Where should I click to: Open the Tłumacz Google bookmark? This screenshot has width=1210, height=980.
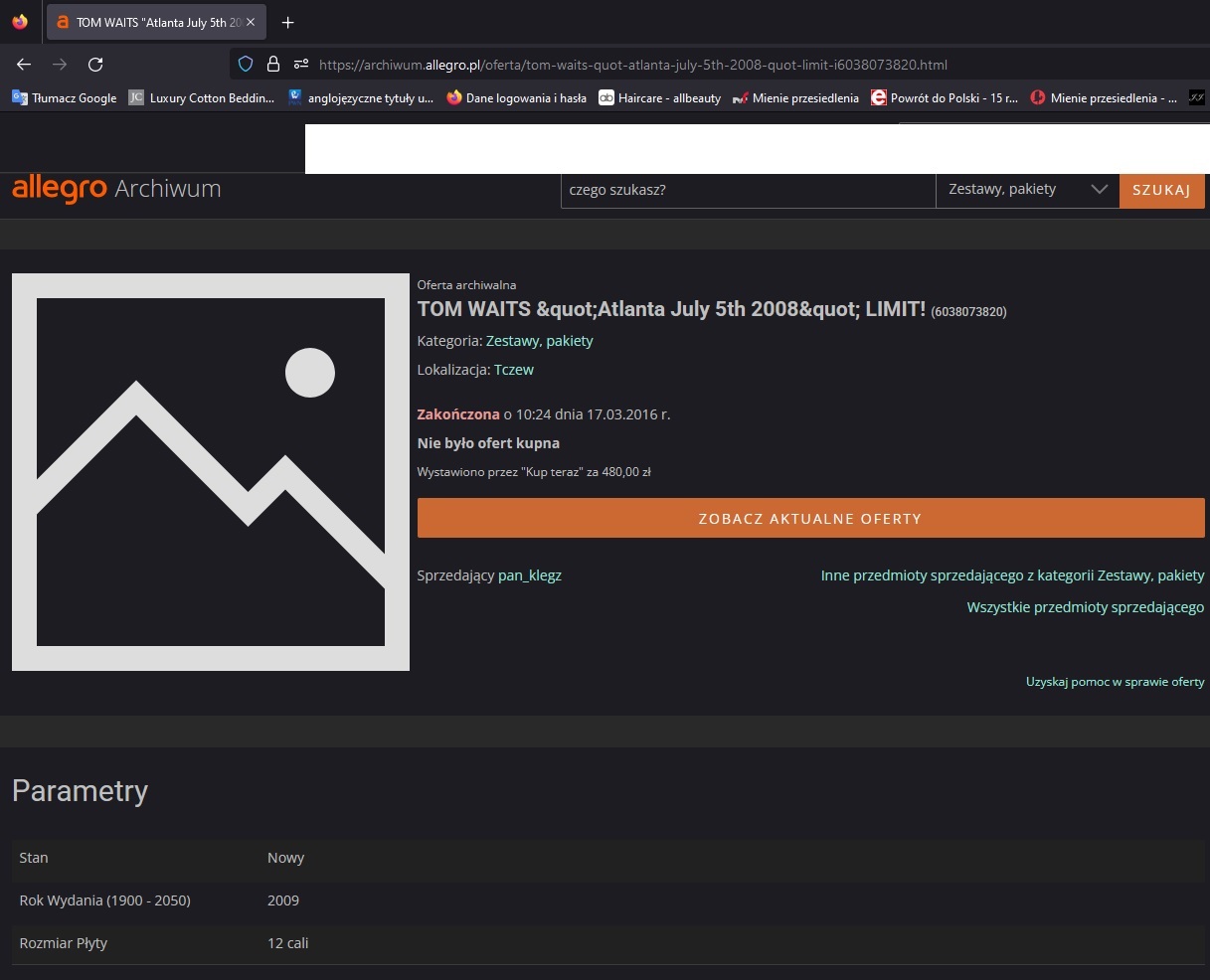[x=65, y=97]
